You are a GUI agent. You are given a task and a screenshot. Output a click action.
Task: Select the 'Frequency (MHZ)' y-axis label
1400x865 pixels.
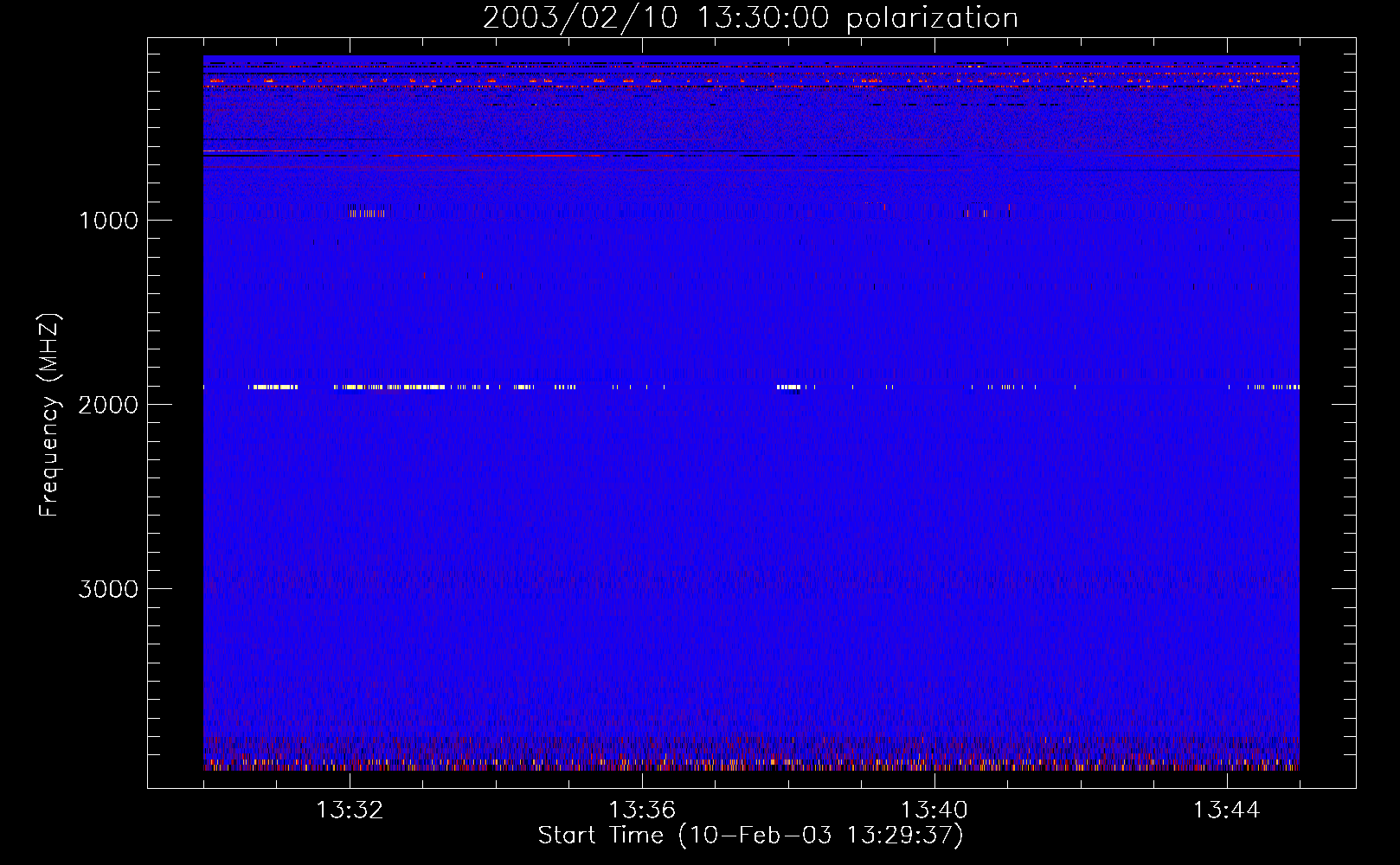click(49, 415)
